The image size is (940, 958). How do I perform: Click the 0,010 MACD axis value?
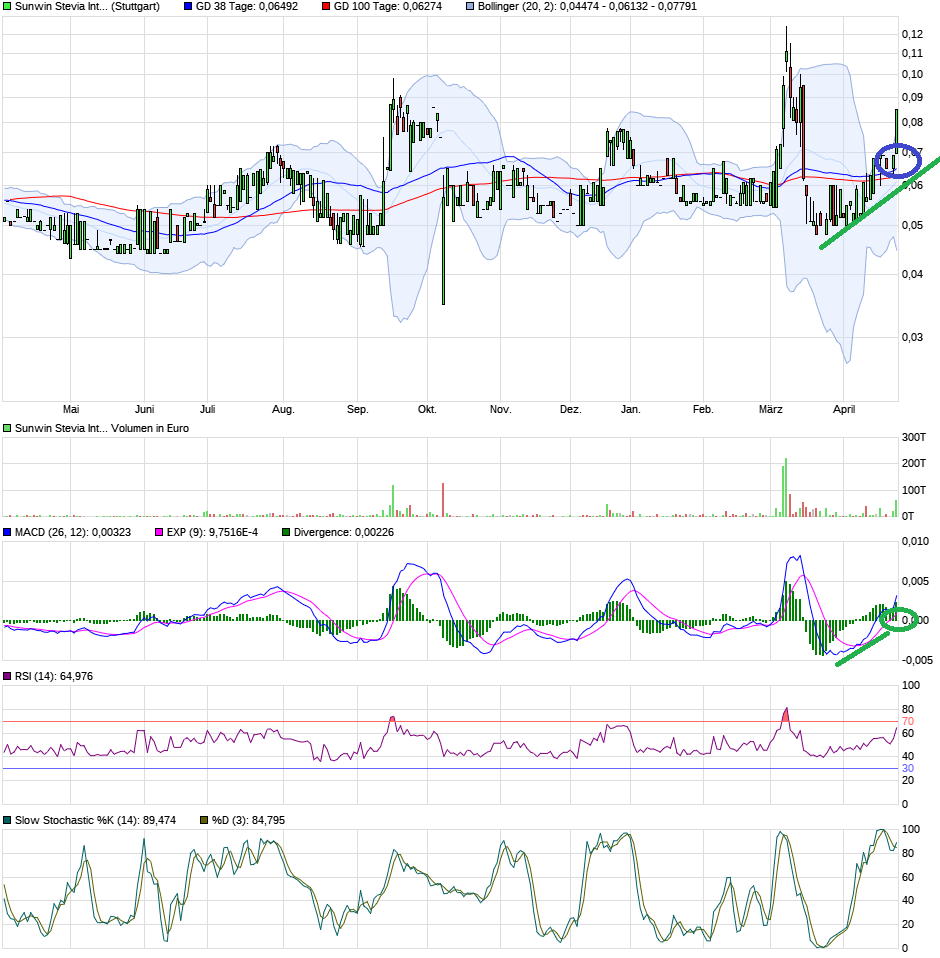click(915, 541)
